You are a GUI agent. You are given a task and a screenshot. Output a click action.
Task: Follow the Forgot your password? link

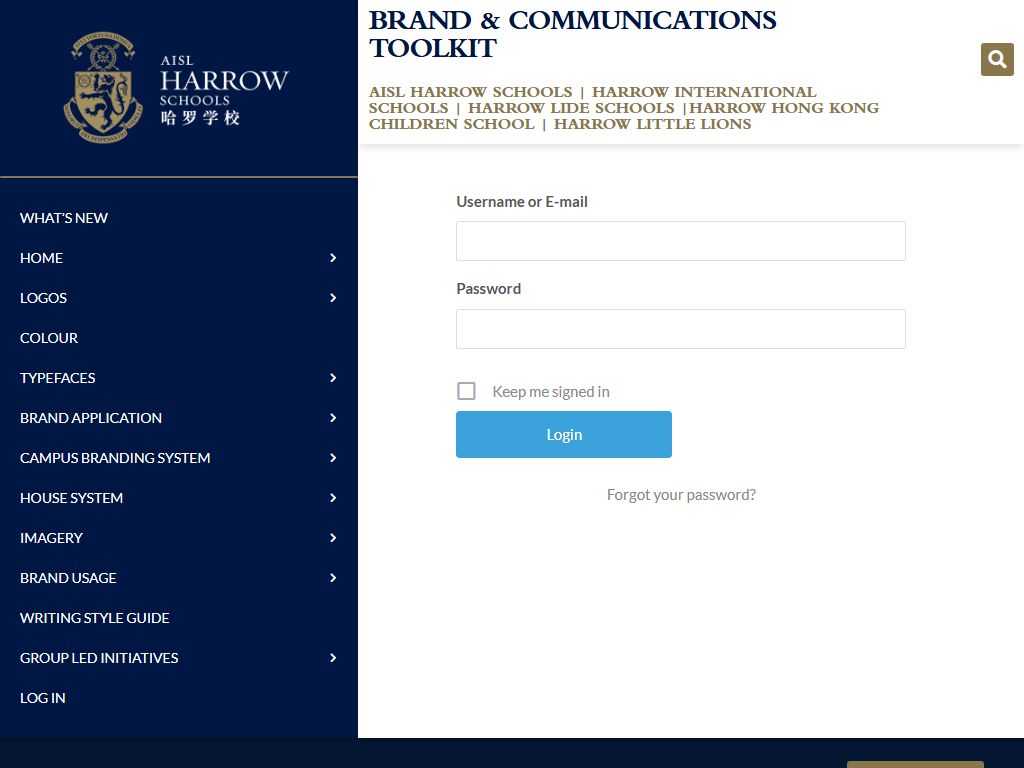pyautogui.click(x=681, y=494)
